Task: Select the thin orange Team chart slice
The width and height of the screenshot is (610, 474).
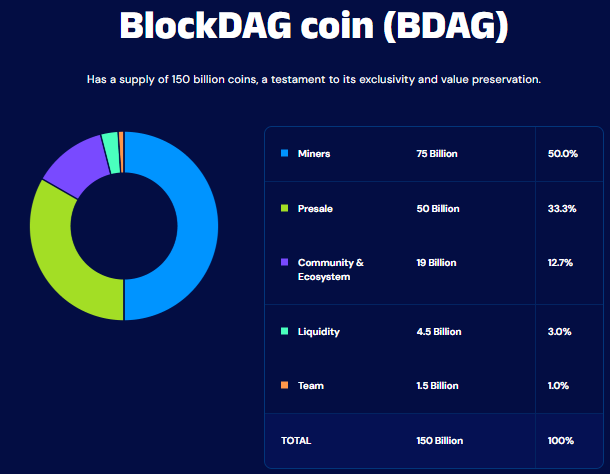Action: pyautogui.click(x=121, y=152)
